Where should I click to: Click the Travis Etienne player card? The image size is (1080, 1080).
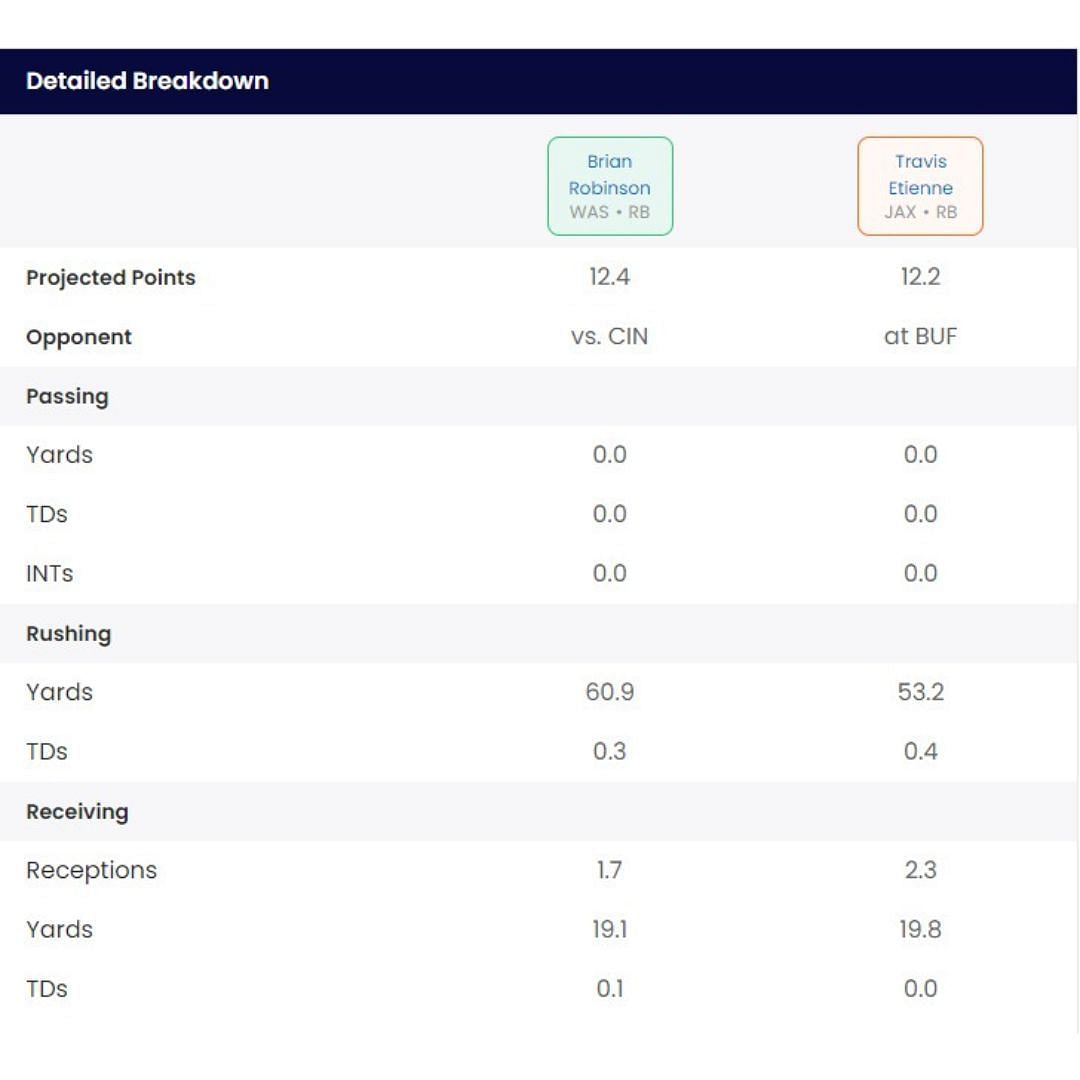[920, 186]
